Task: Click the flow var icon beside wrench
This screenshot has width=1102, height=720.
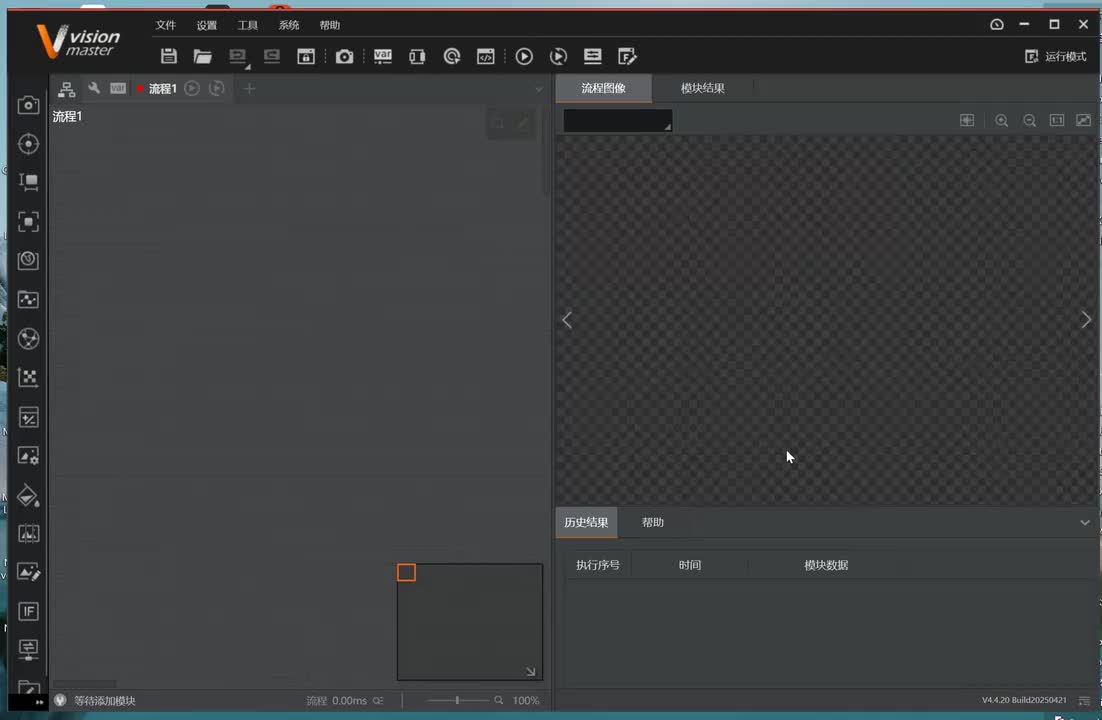Action: pos(118,88)
